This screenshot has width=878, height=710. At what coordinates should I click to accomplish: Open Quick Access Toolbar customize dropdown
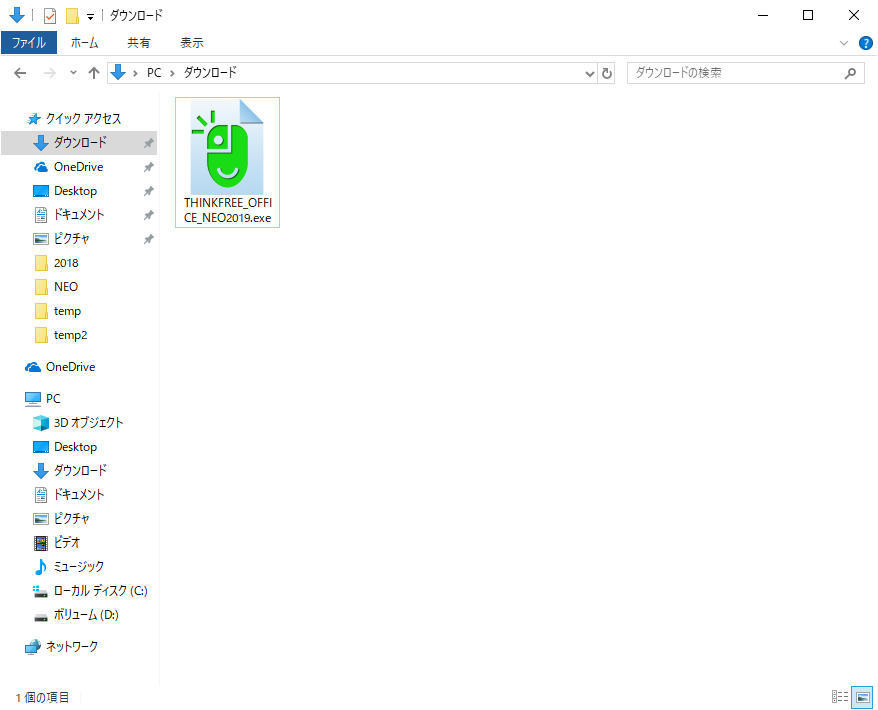[x=90, y=17]
